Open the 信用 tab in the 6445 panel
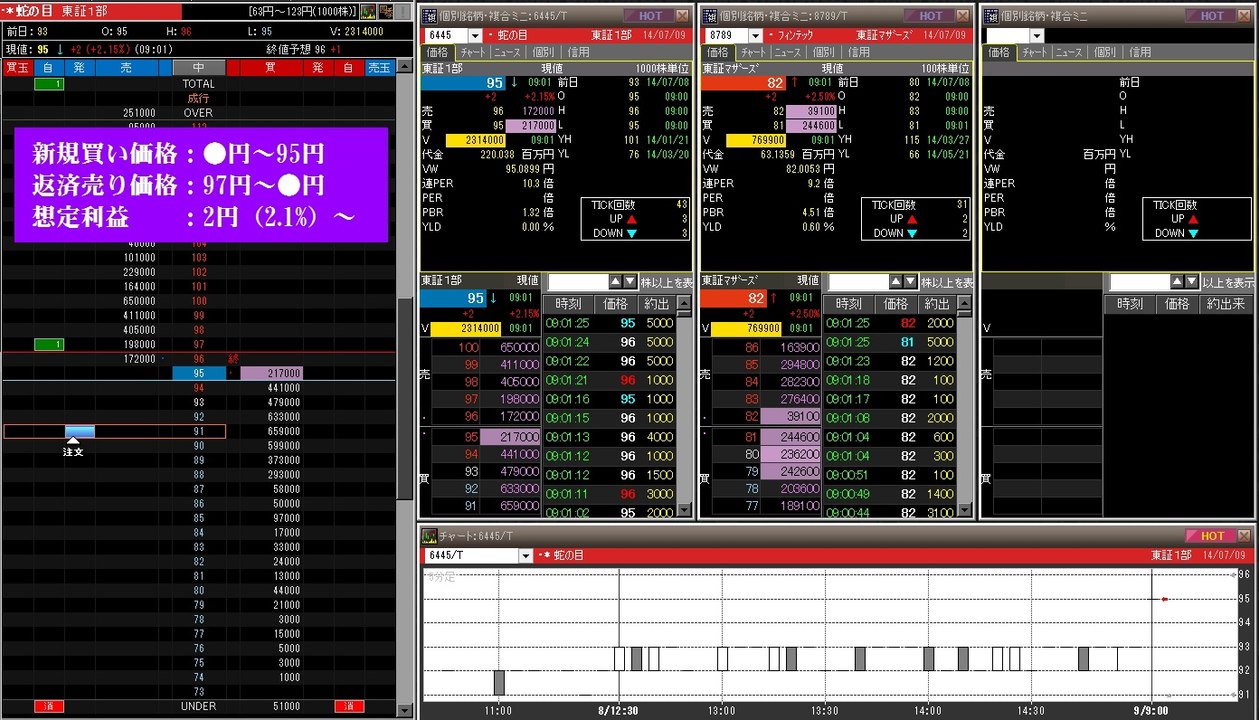The width and height of the screenshot is (1259, 720). pos(578,52)
